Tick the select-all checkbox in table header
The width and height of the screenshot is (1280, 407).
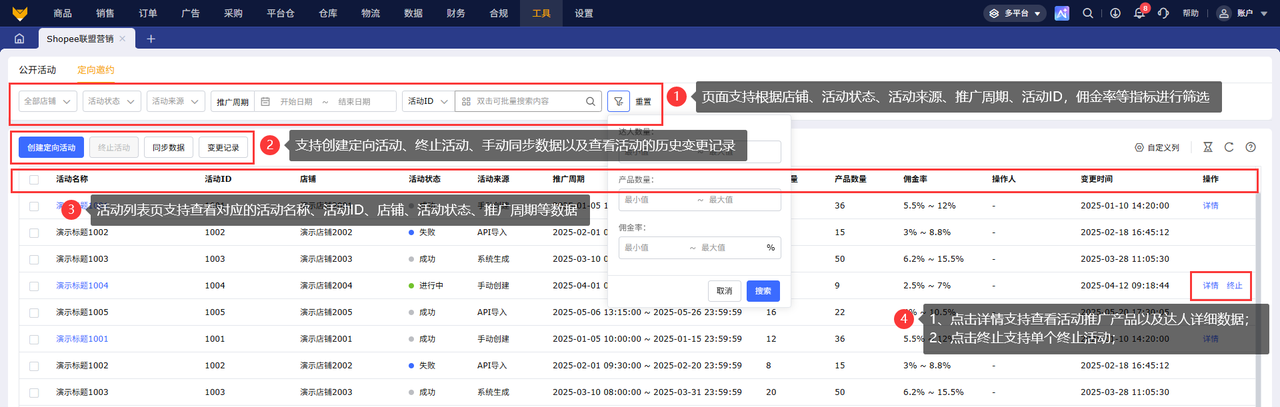34,180
